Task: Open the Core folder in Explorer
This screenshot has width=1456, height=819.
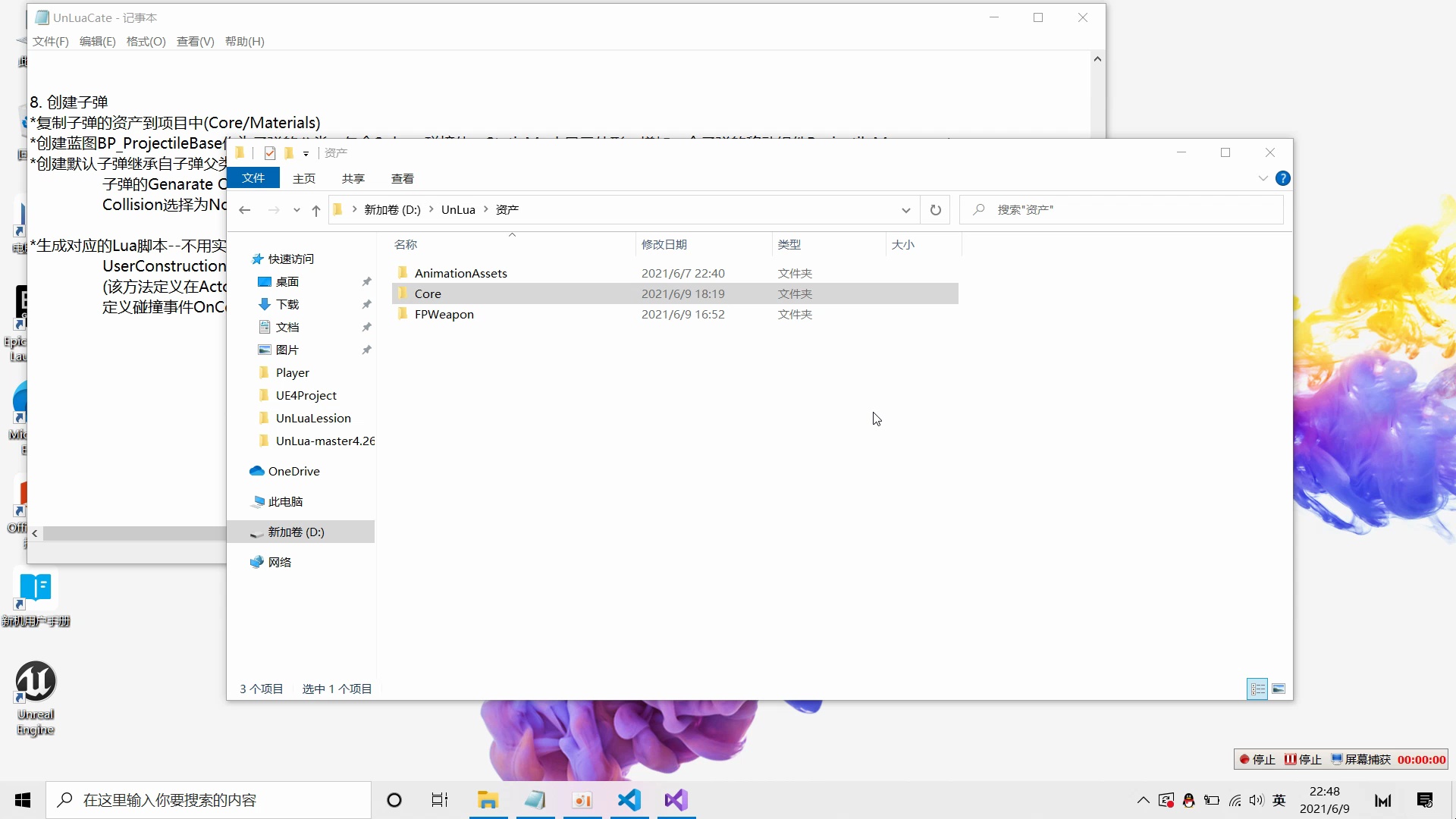Action: 429,293
